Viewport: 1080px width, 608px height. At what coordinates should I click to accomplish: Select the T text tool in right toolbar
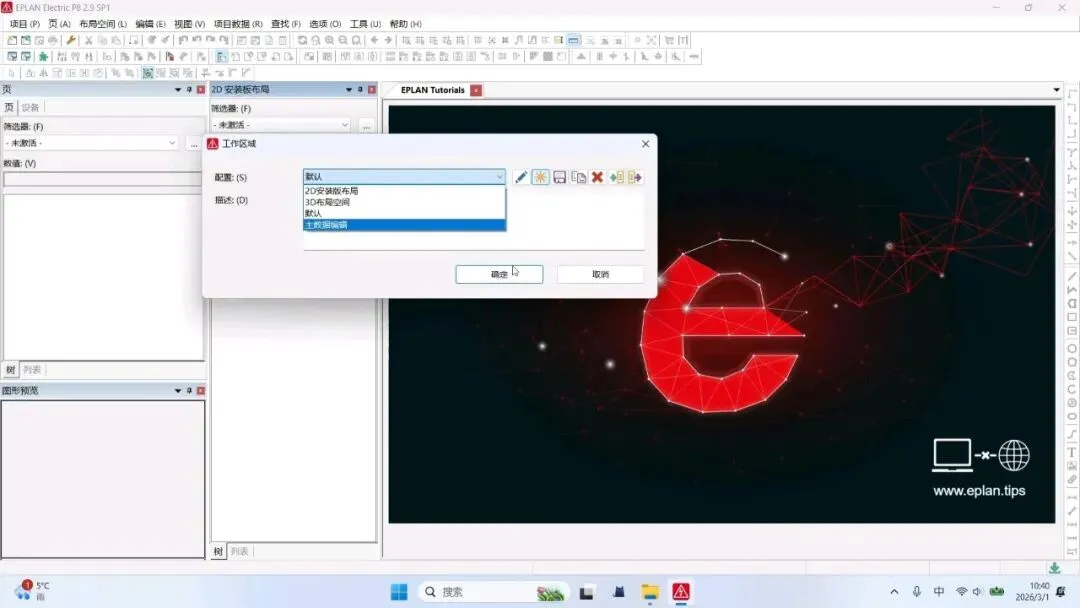[1072, 452]
